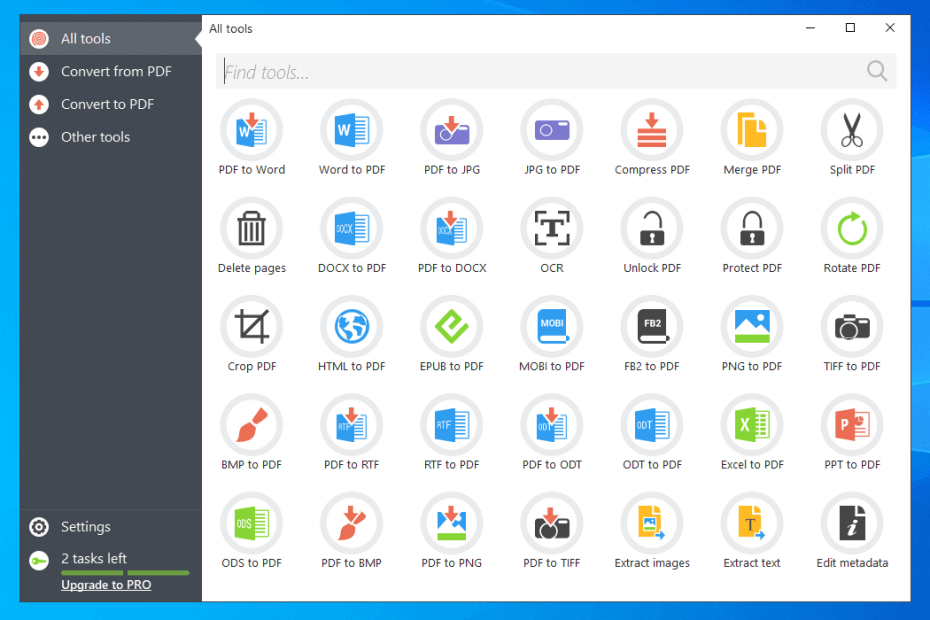Show Convert to PDF category
The height and width of the screenshot is (620, 930).
coord(111,104)
